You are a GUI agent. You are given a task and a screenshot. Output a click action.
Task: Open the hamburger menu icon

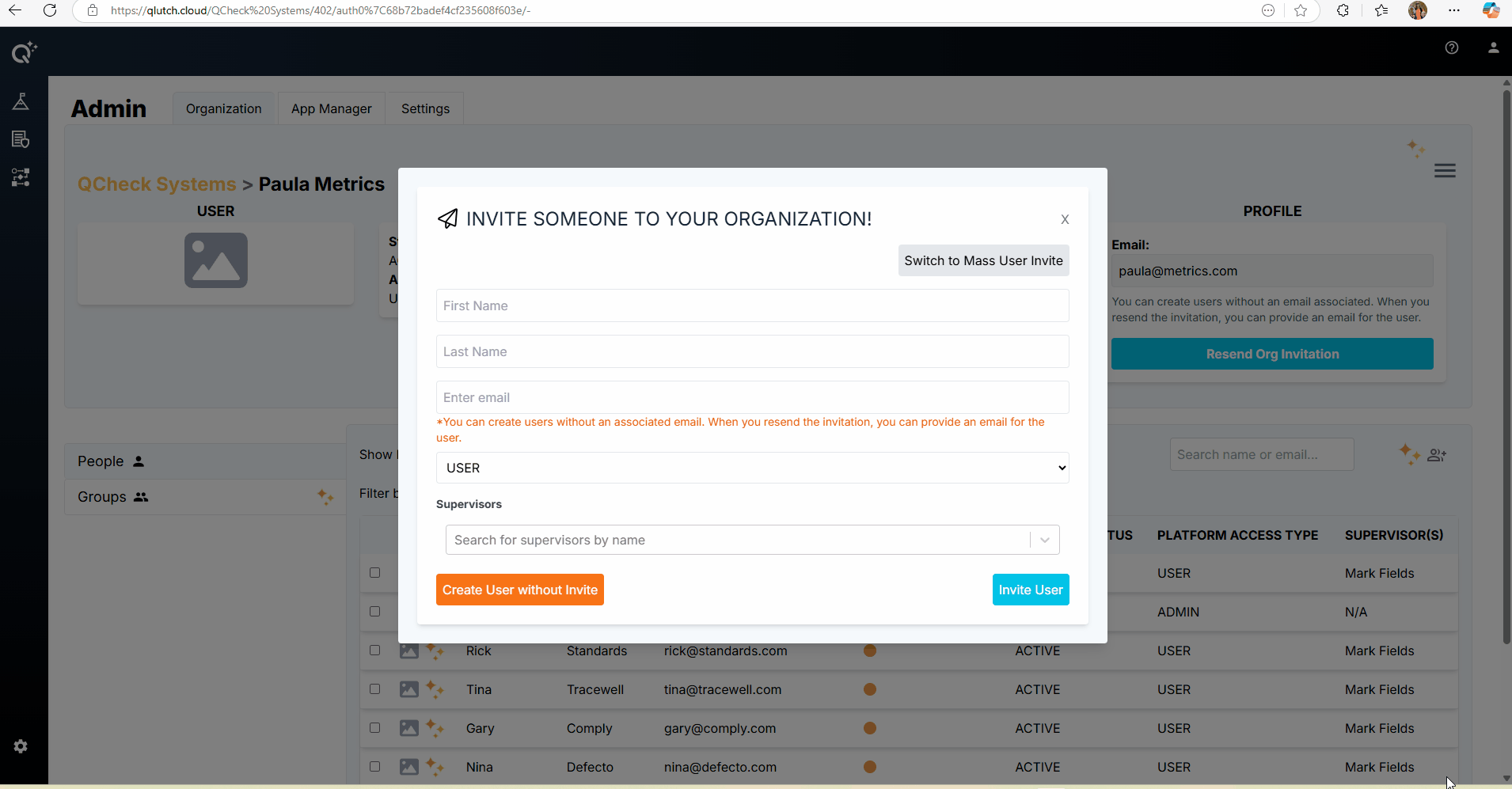click(x=1444, y=171)
